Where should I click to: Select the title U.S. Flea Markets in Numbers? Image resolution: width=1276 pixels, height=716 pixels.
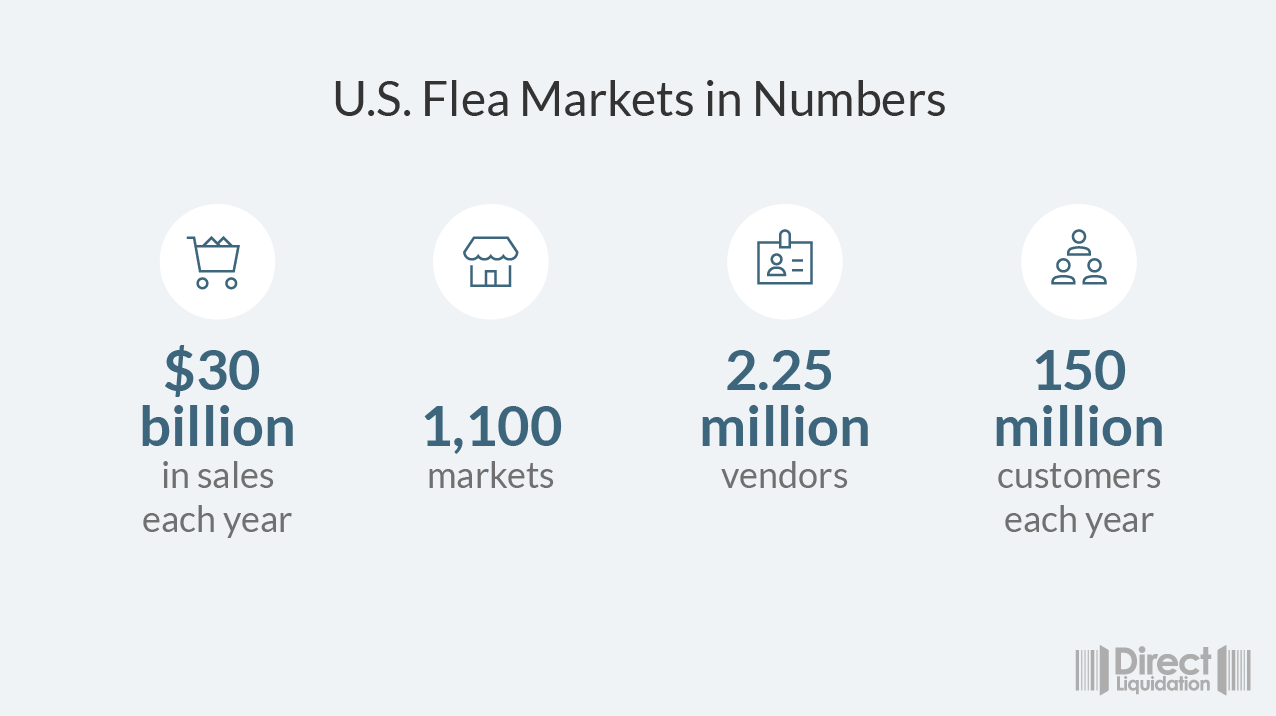click(639, 100)
